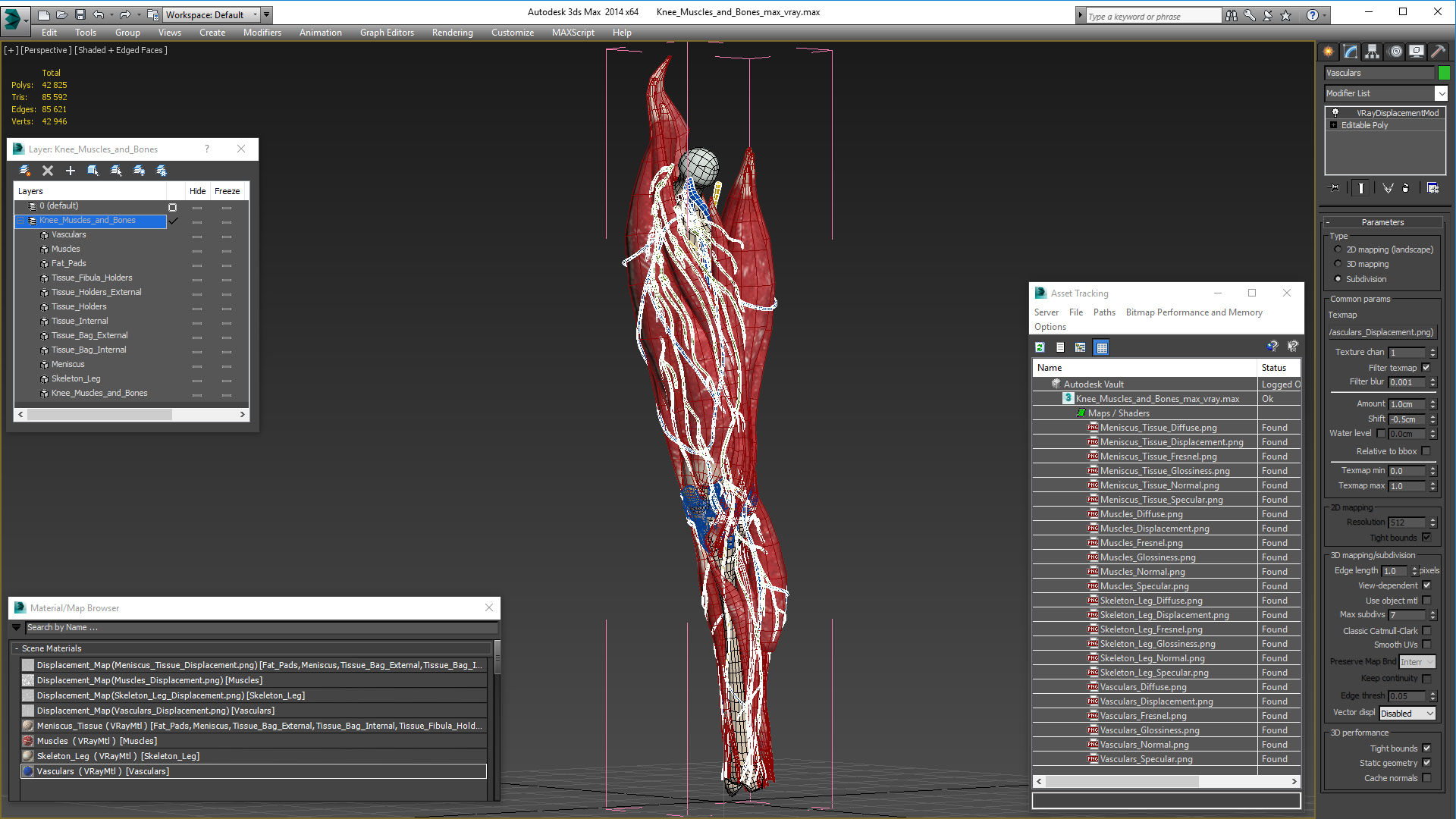Screen dimensions: 1456x819
Task: Click Select Highlighted Objects and Layers icon
Action: click(x=93, y=171)
